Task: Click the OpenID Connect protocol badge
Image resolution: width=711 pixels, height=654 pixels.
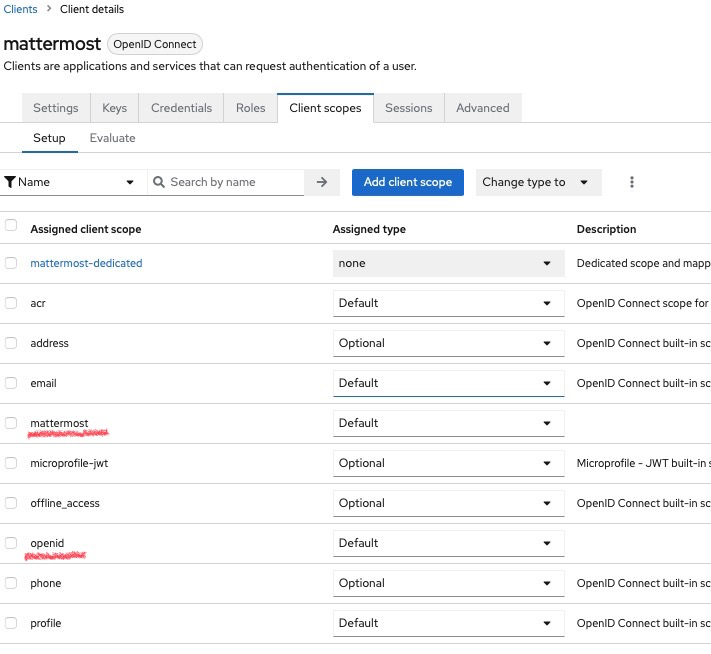Action: click(x=155, y=44)
